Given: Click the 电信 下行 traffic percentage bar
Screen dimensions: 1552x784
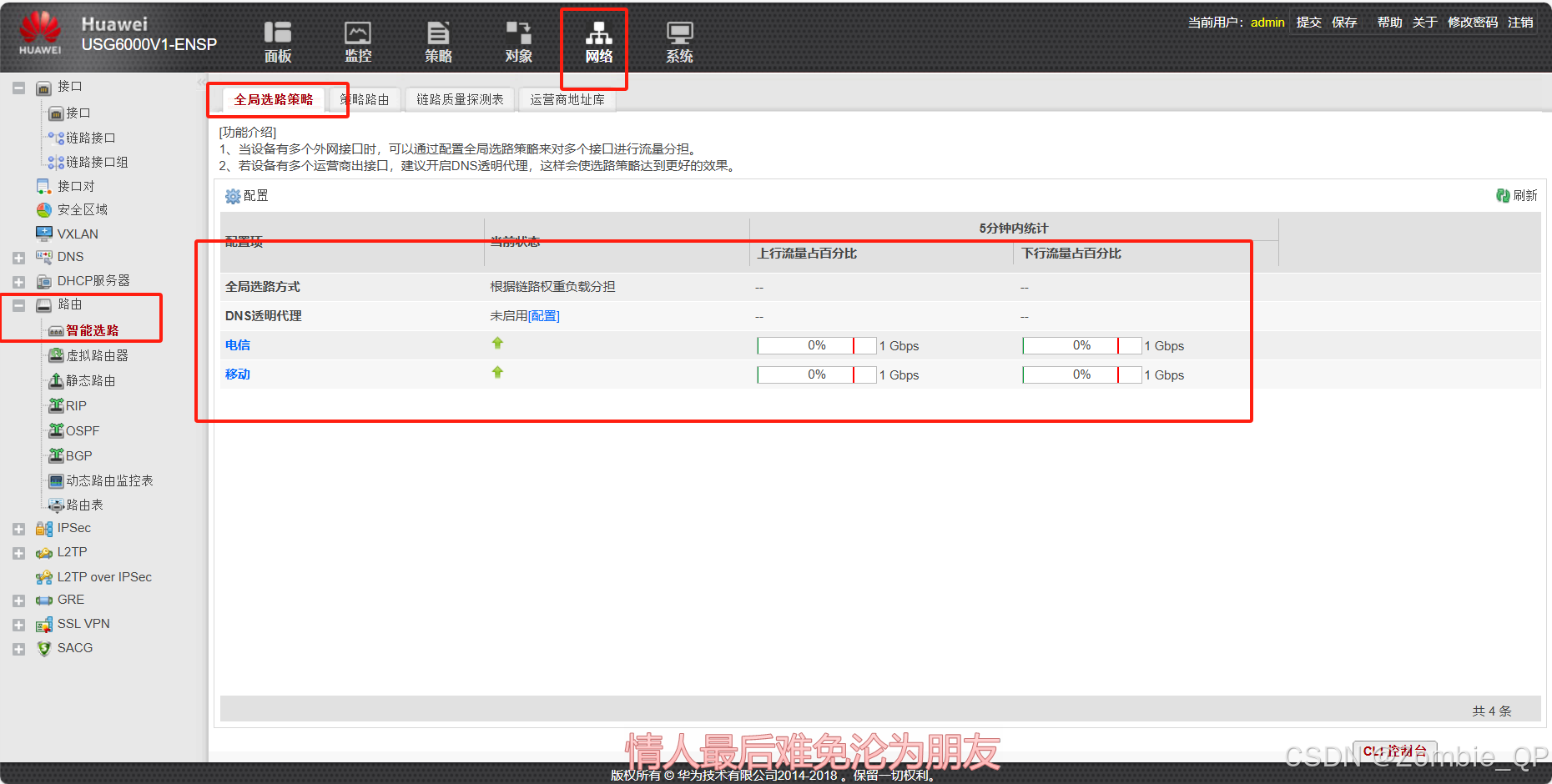Looking at the screenshot, I should coord(1081,345).
